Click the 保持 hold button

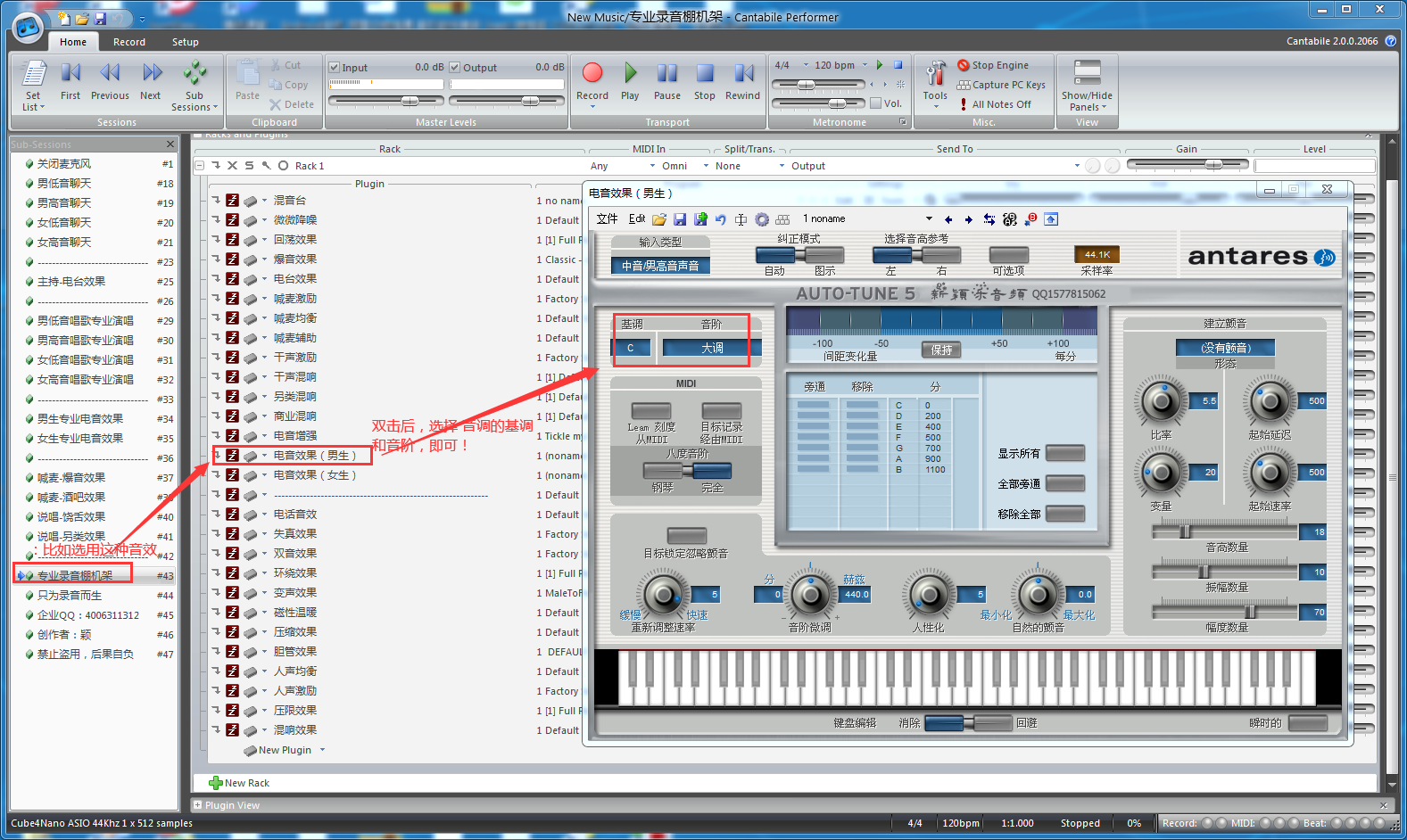click(x=941, y=350)
